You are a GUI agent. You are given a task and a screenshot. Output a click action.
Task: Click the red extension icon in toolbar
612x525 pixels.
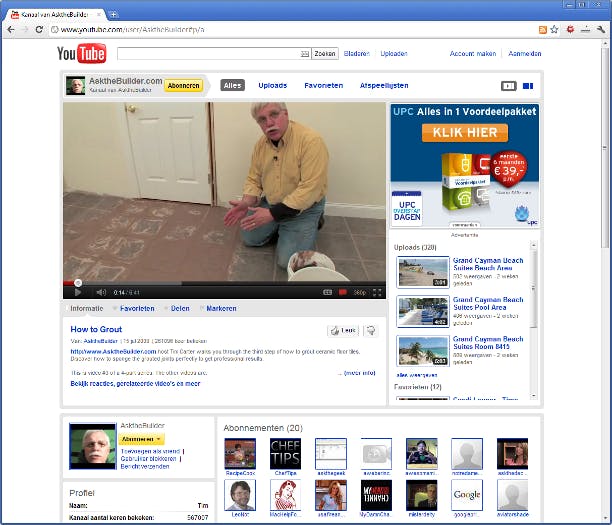click(570, 30)
